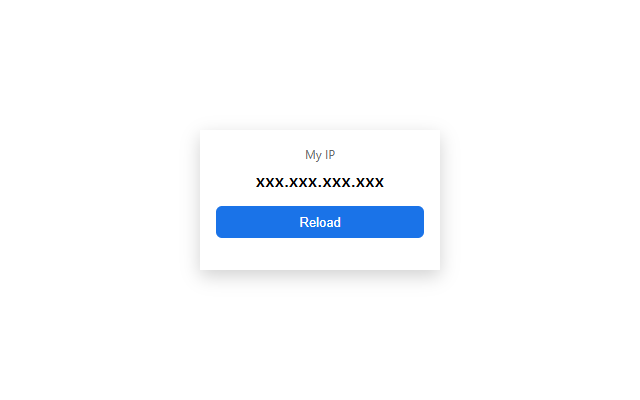The image size is (640, 400).
Task: Refresh the IP using Reload
Action: point(320,222)
